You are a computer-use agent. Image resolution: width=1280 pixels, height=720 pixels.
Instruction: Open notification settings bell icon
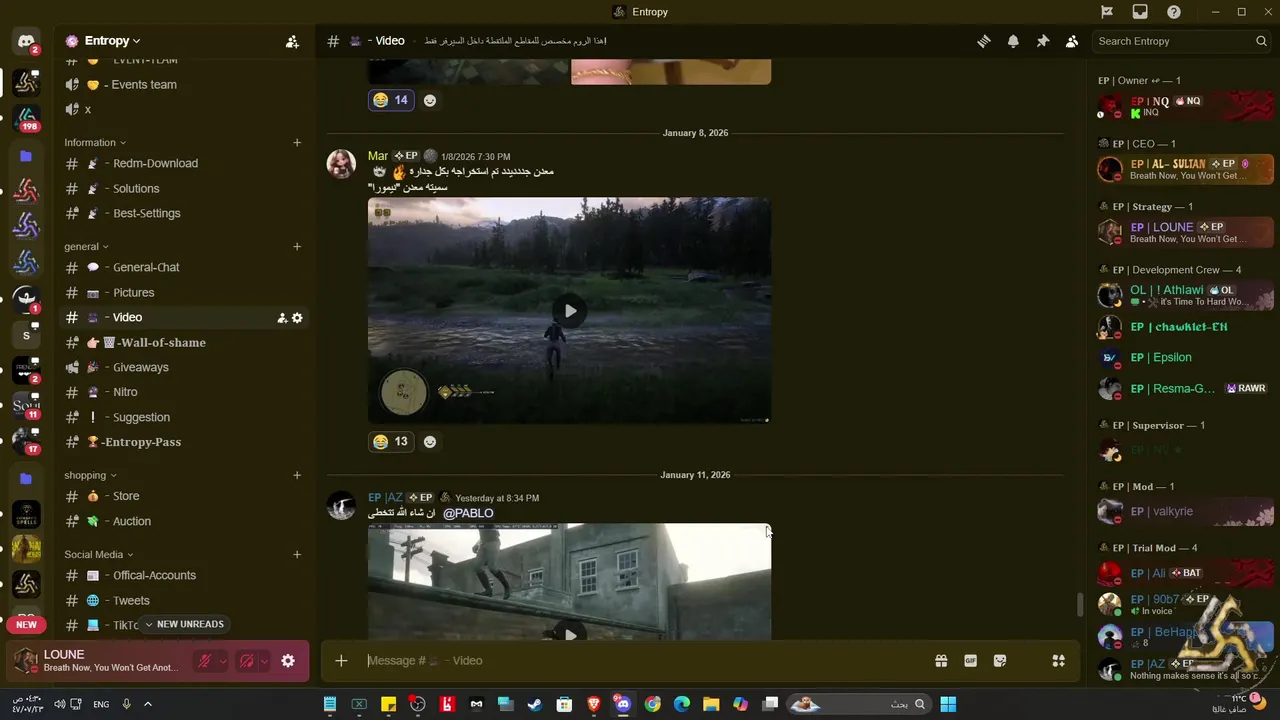tap(1013, 41)
